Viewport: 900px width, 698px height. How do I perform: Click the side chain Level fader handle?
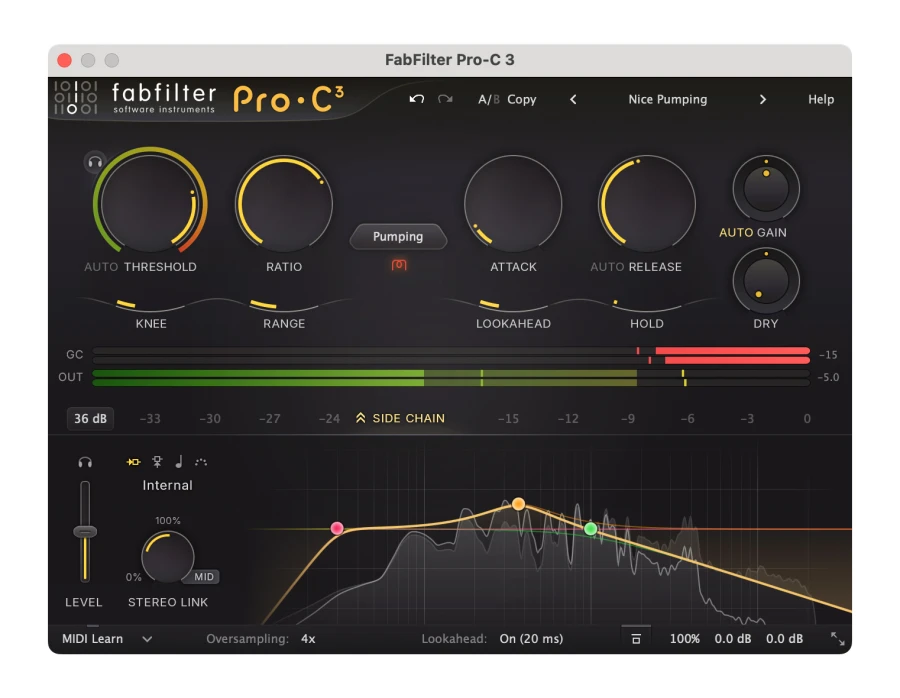click(85, 532)
